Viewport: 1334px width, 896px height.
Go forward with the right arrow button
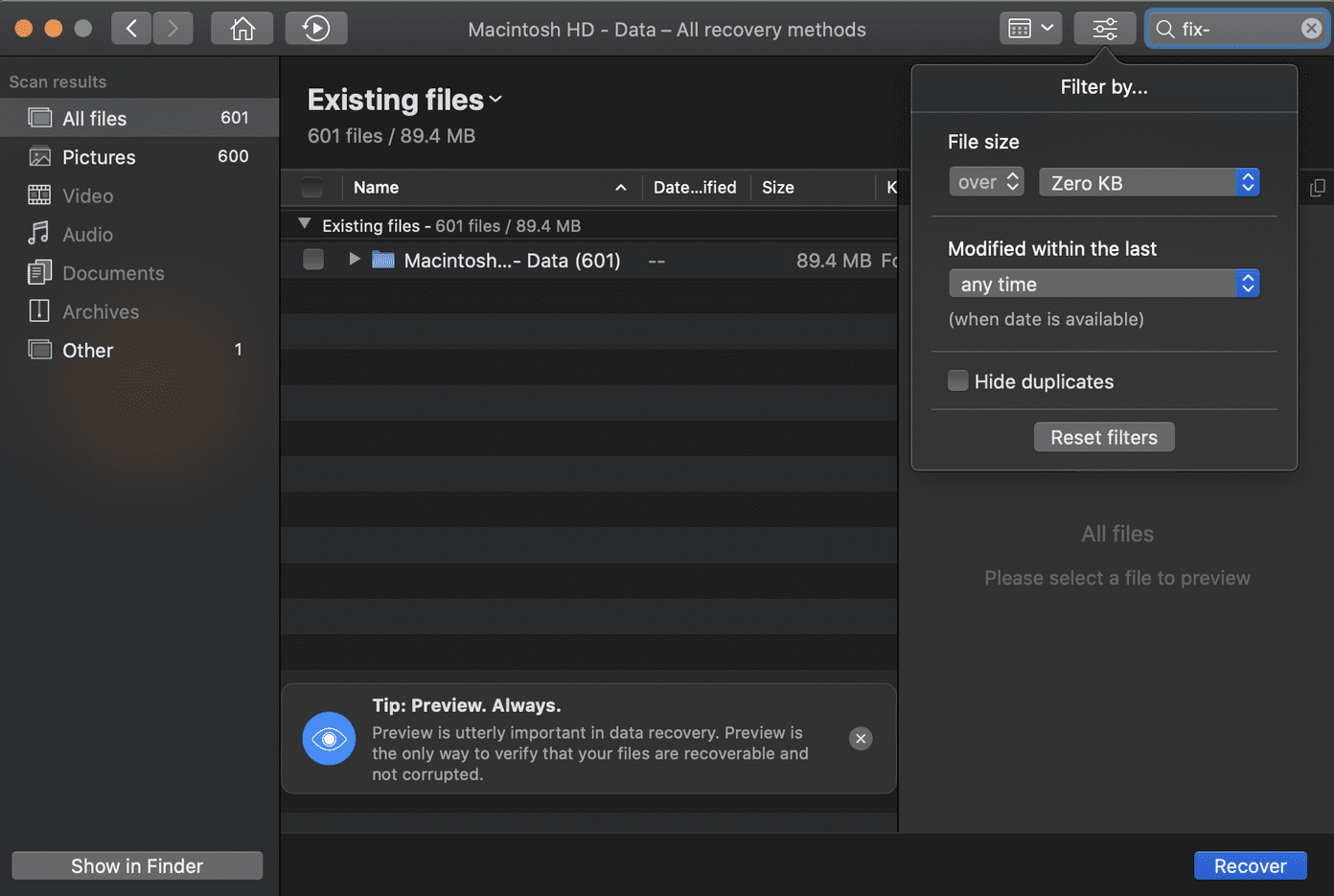(172, 29)
